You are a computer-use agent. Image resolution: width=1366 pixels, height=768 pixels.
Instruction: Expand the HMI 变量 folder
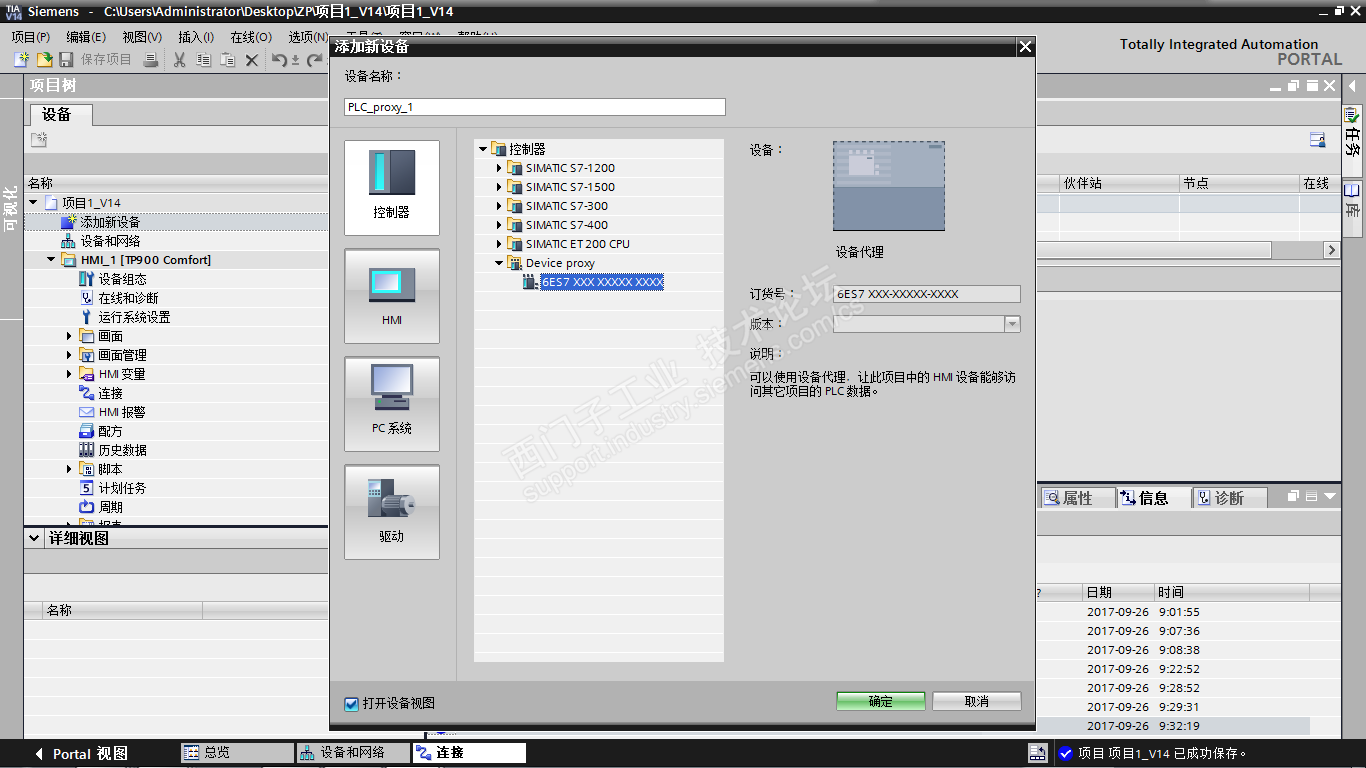70,374
